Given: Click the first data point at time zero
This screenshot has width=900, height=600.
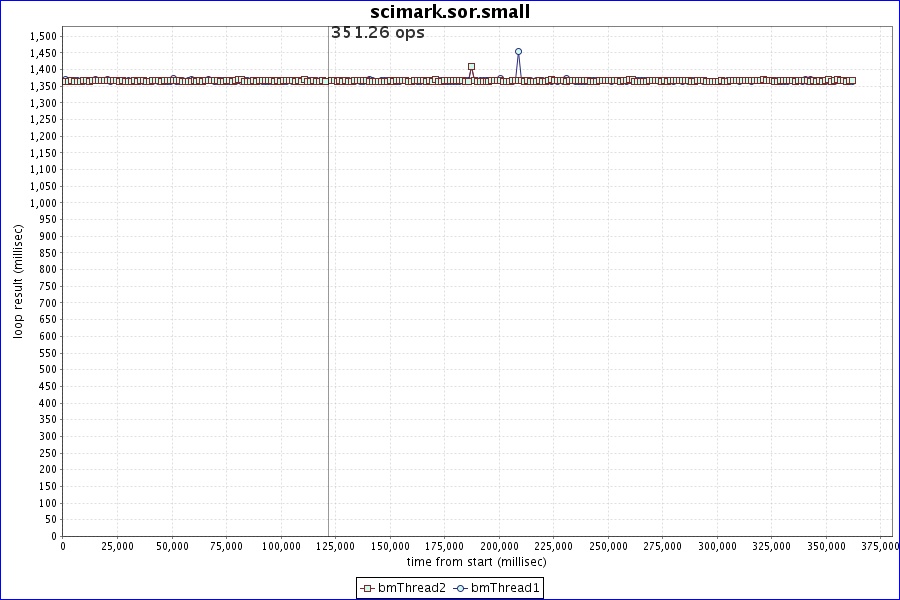Looking at the screenshot, I should (64, 81).
